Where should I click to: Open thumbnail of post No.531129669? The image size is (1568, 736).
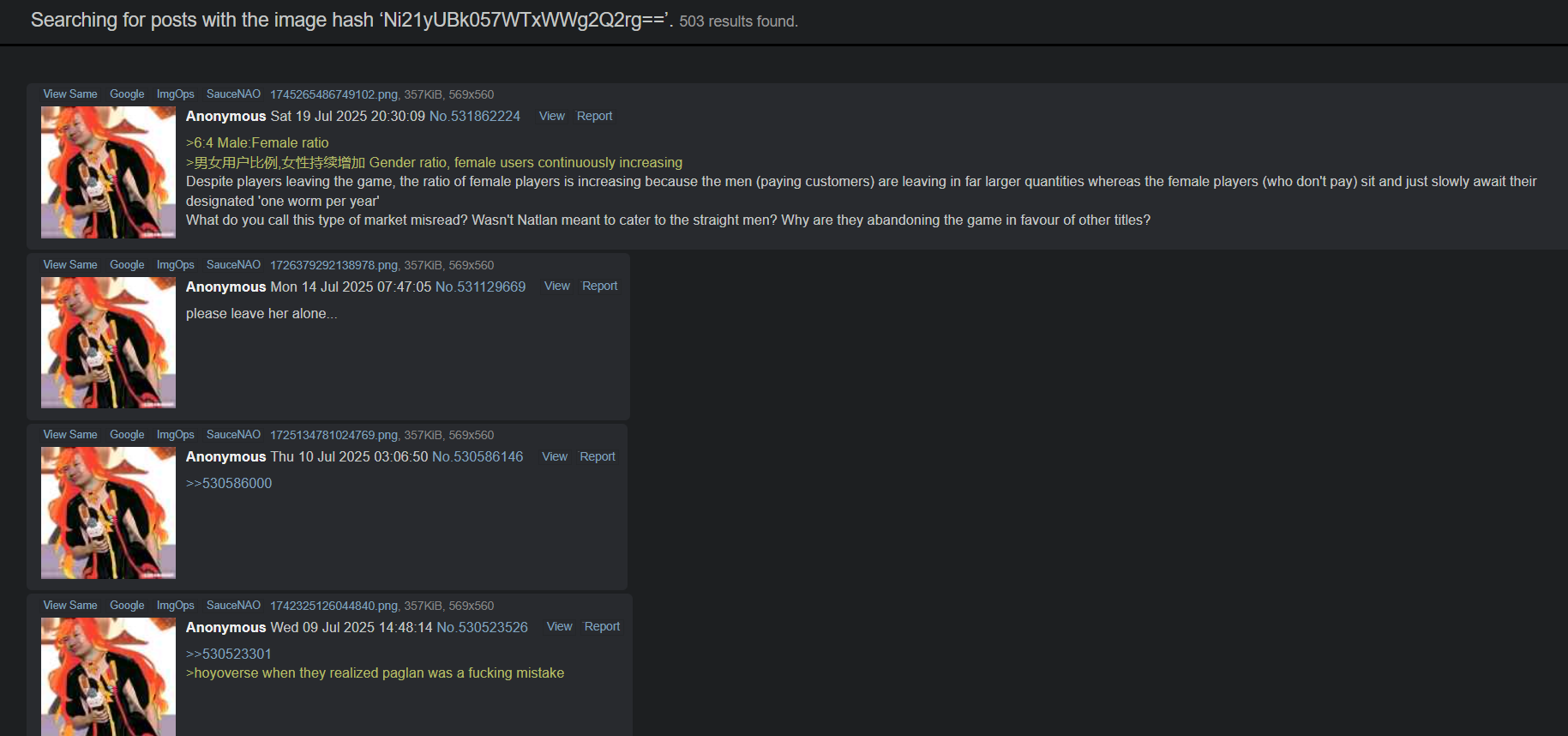[108, 342]
